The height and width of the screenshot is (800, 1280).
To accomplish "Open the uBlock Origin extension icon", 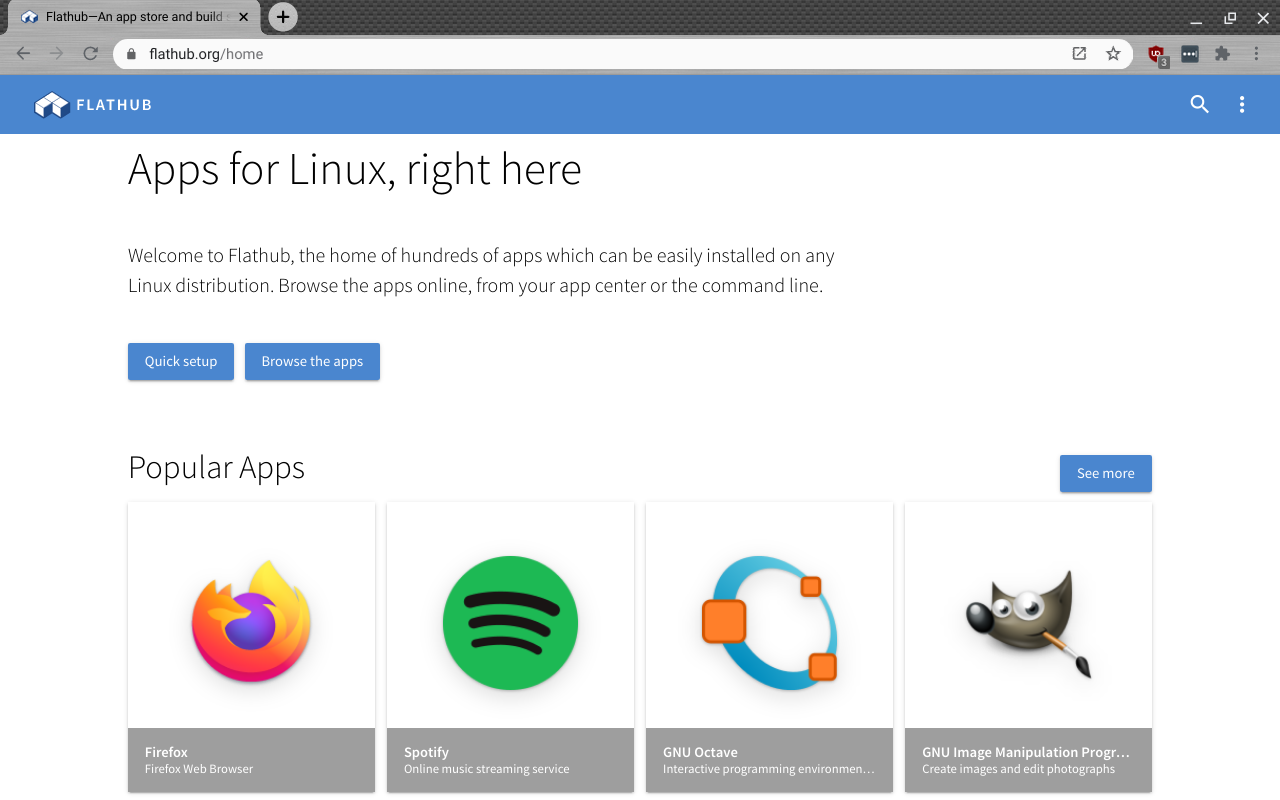I will [x=1157, y=55].
